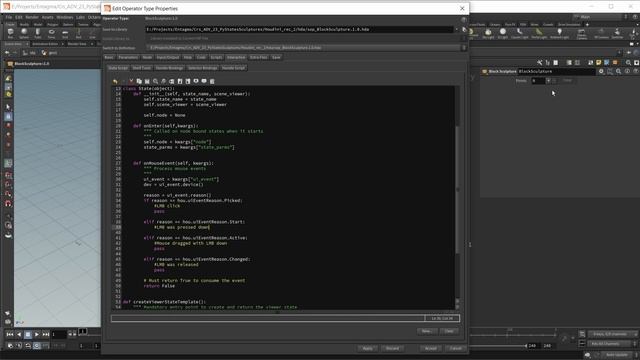
Task: Click Caustic Light shelf tool
Action: coord(520,33)
